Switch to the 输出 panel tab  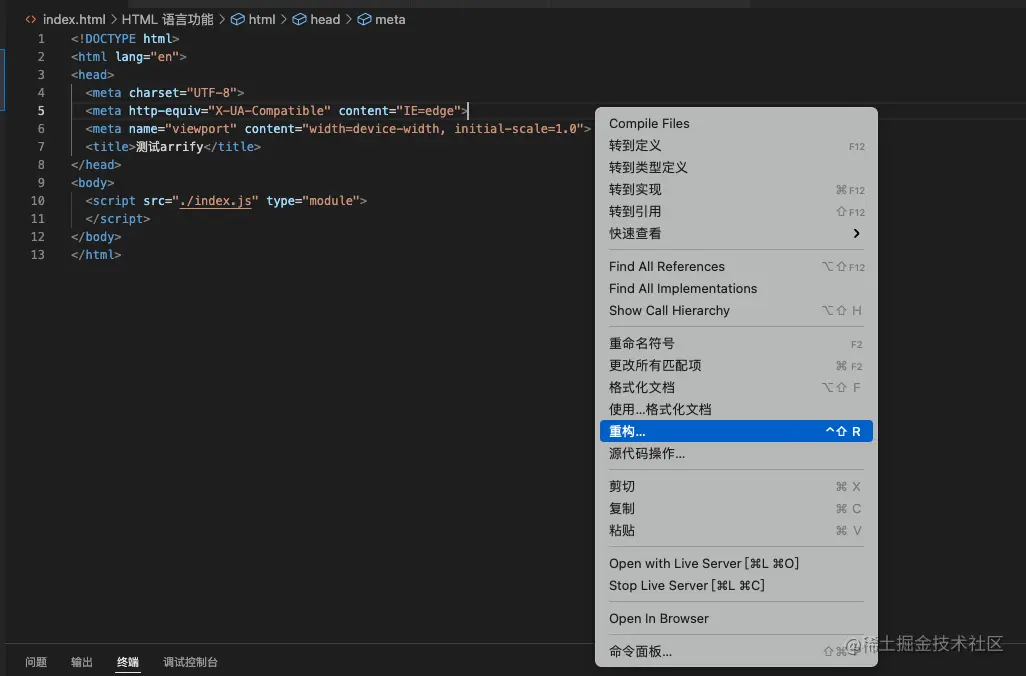coord(82,662)
